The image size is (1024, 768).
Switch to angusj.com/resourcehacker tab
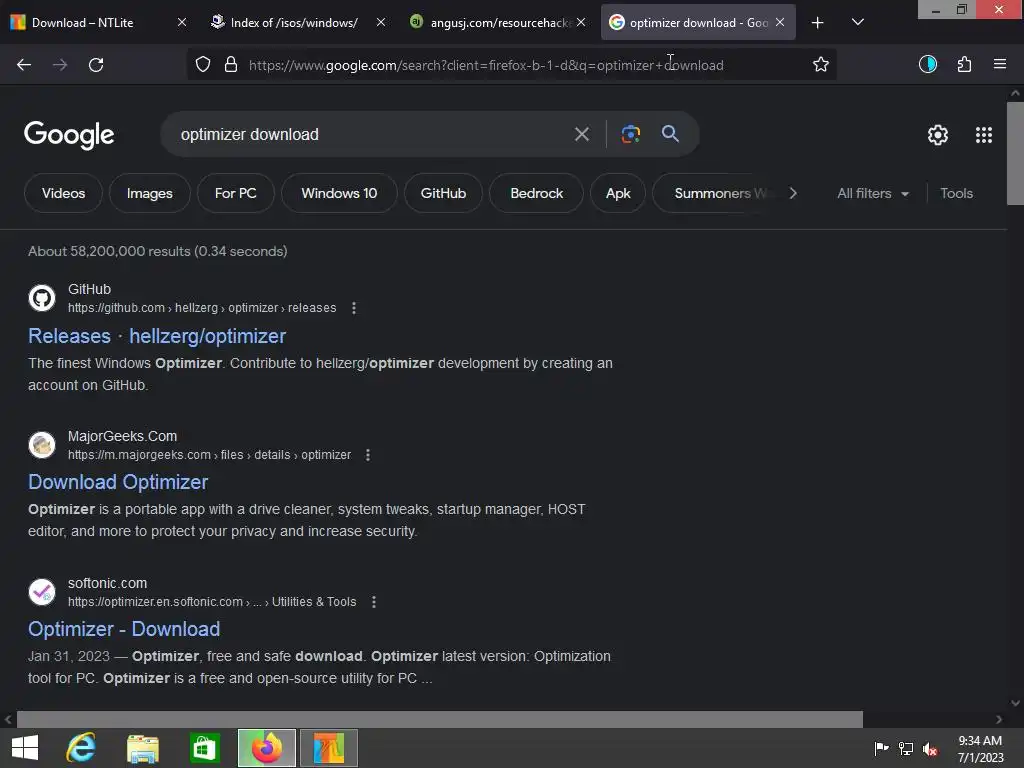[500, 22]
